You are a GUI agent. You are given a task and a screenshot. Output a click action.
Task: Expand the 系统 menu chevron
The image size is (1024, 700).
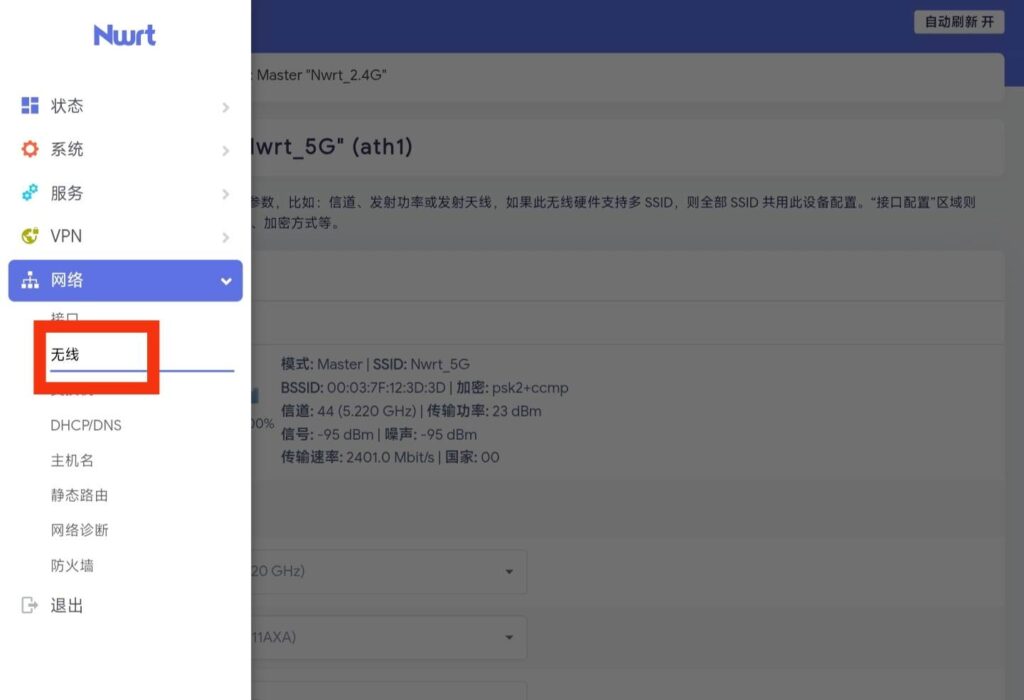(225, 150)
